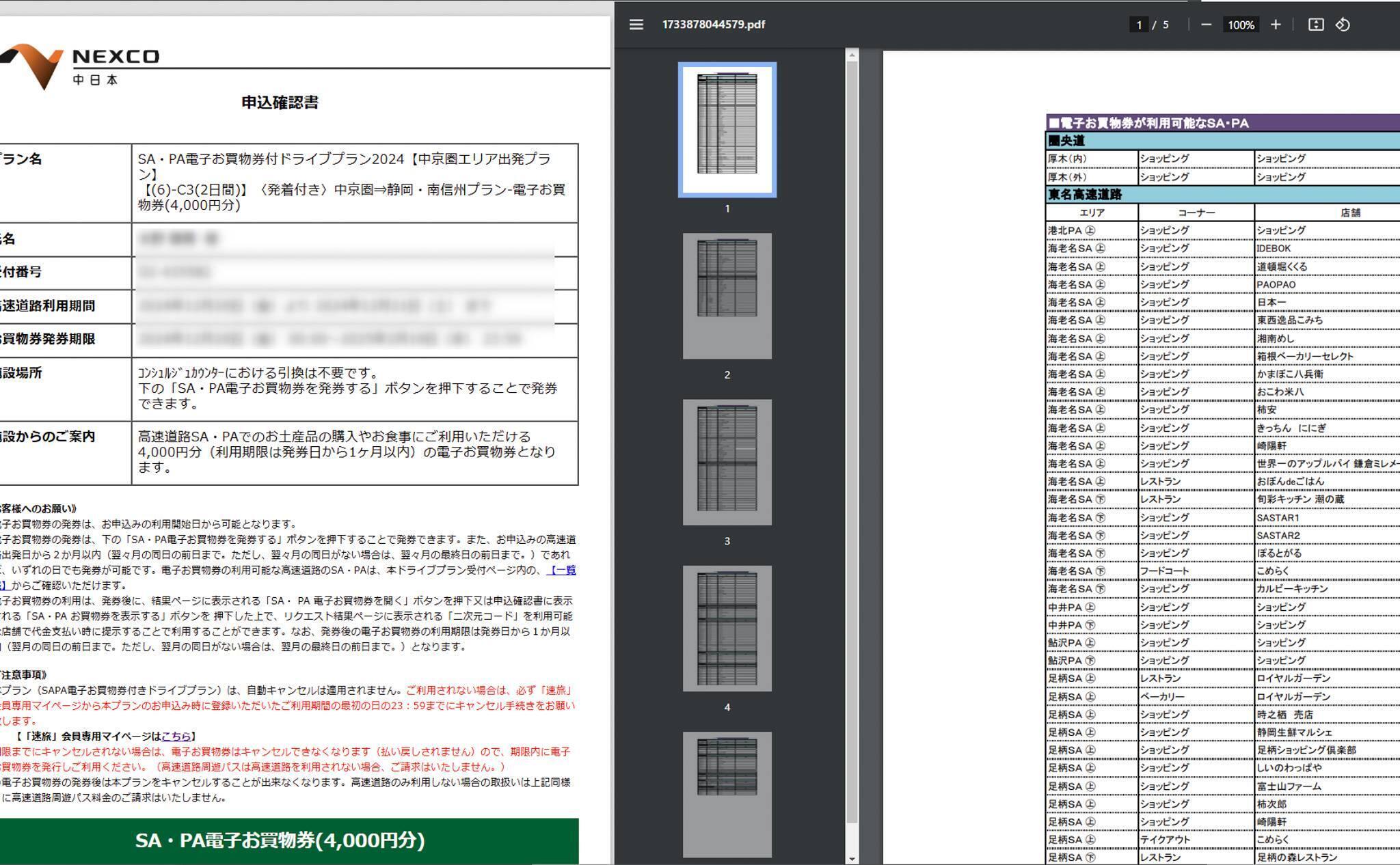This screenshot has height=865, width=1400.
Task: Click the NEXCO 中日本 logo
Action: [x=81, y=66]
